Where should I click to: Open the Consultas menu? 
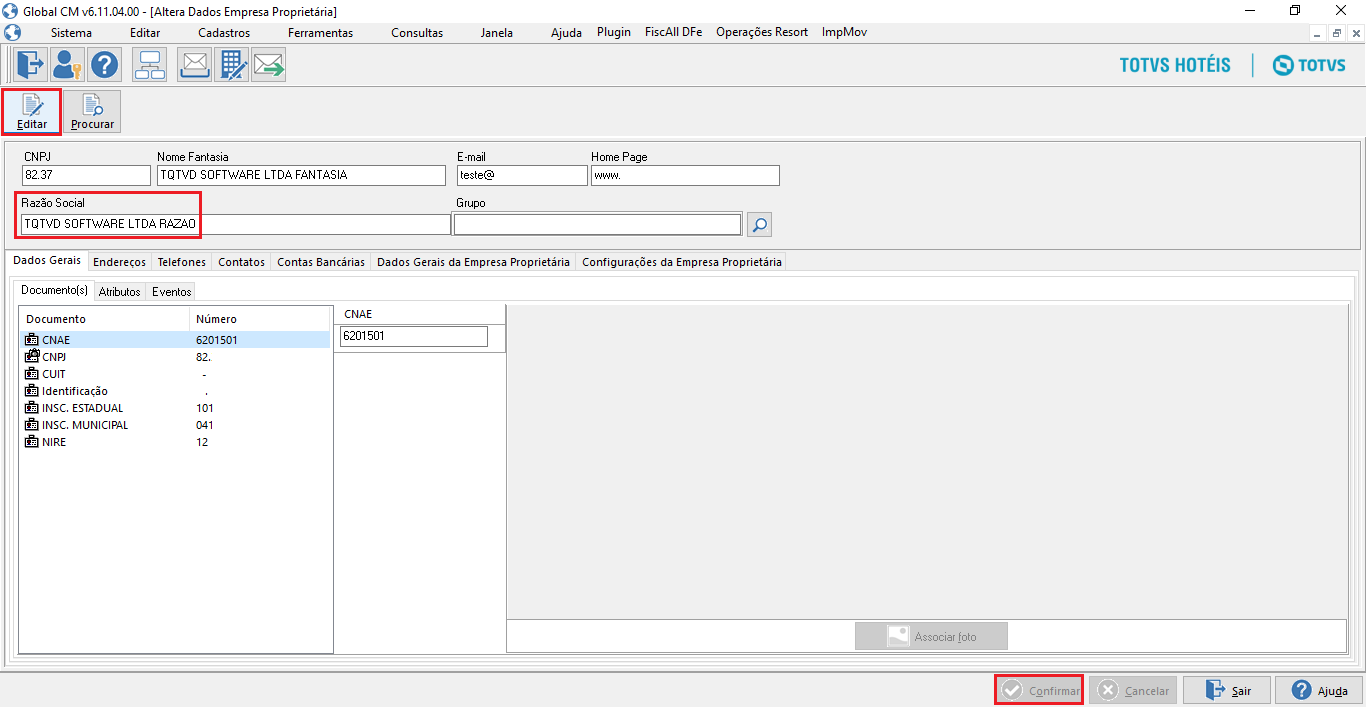coord(417,33)
